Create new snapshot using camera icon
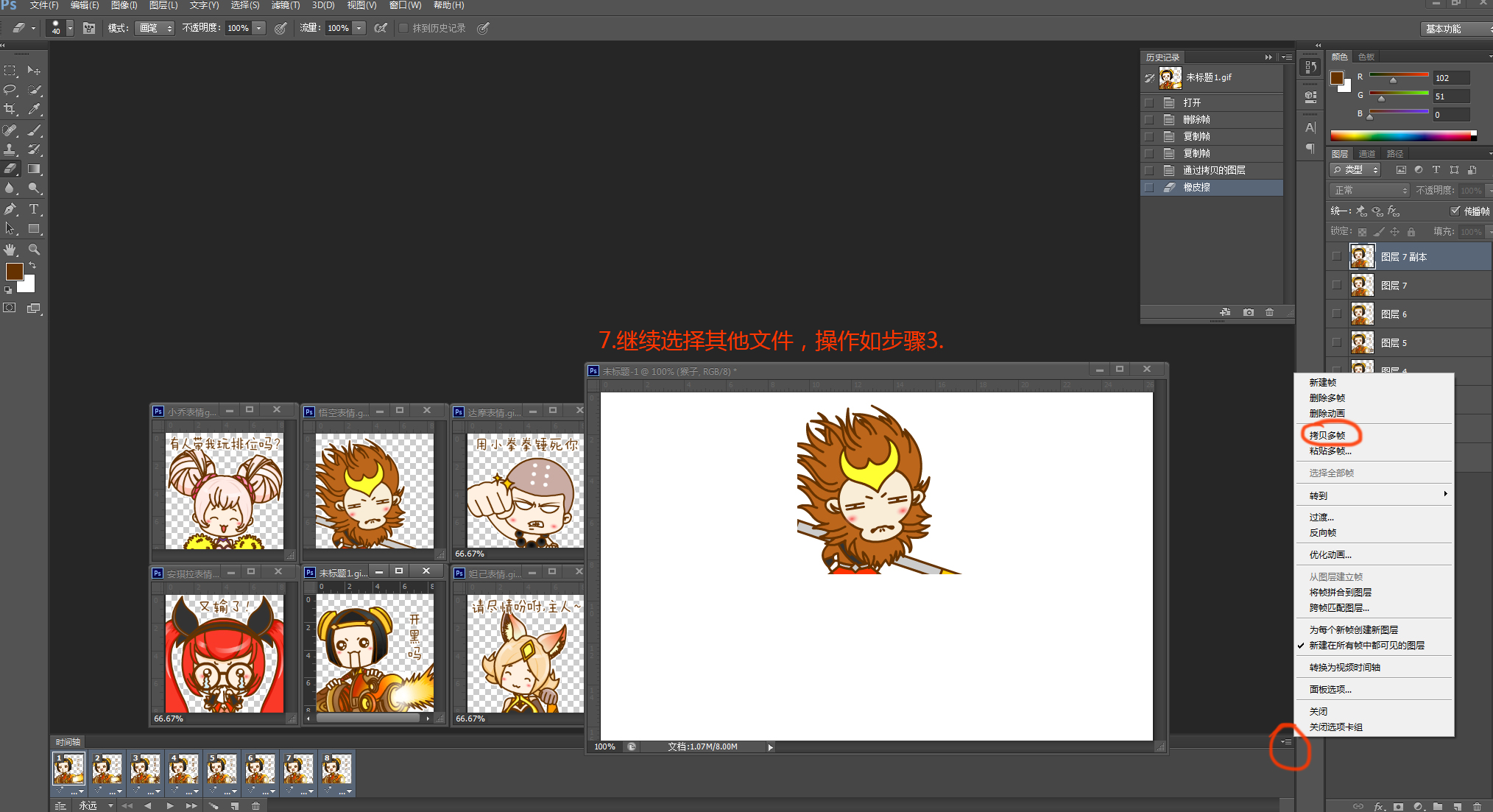The height and width of the screenshot is (812, 1493). (1249, 312)
